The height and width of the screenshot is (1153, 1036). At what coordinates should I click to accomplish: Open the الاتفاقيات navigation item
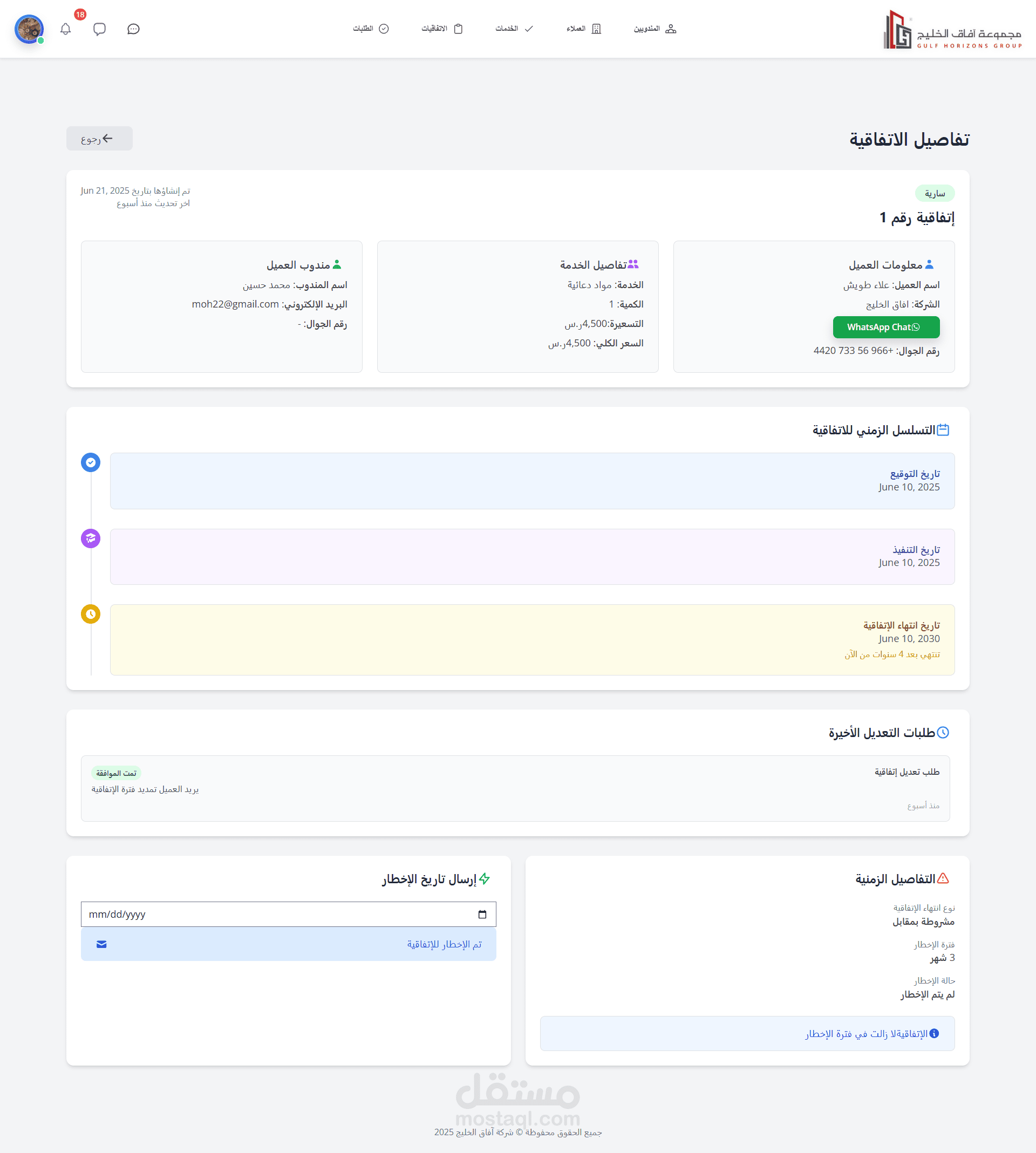click(x=442, y=29)
